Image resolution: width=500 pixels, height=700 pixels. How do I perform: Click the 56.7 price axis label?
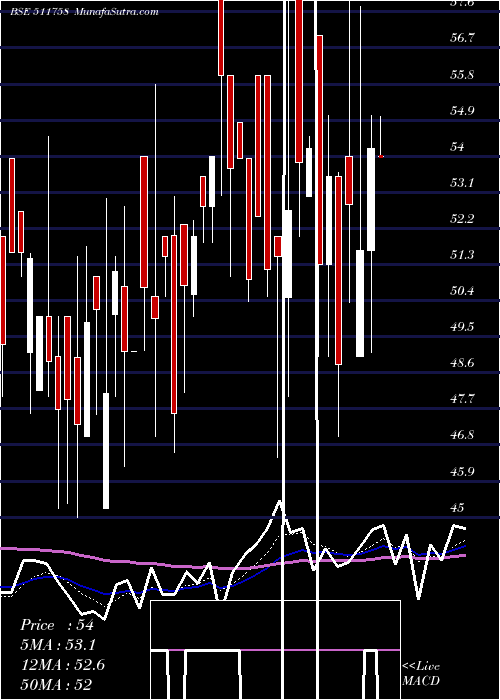[x=464, y=38]
